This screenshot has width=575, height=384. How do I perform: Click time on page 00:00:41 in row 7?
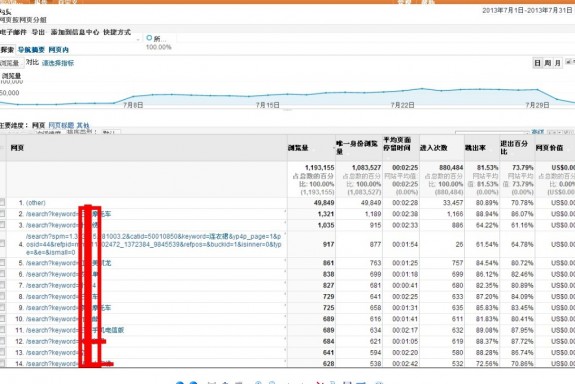pyautogui.click(x=405, y=285)
